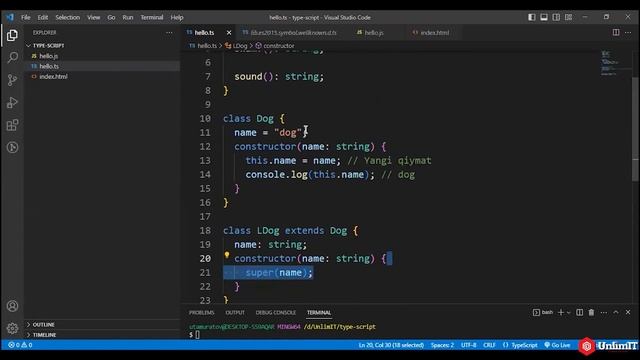This screenshot has width=640, height=360.
Task: Open the Explorer view in activity bar
Action: 12,35
